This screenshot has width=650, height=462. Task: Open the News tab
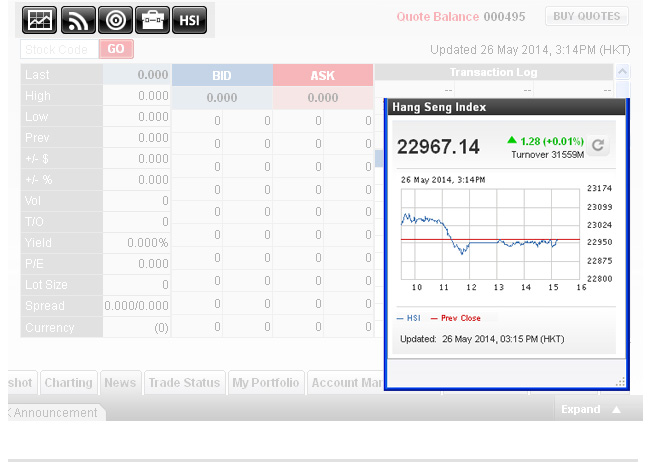(x=120, y=382)
